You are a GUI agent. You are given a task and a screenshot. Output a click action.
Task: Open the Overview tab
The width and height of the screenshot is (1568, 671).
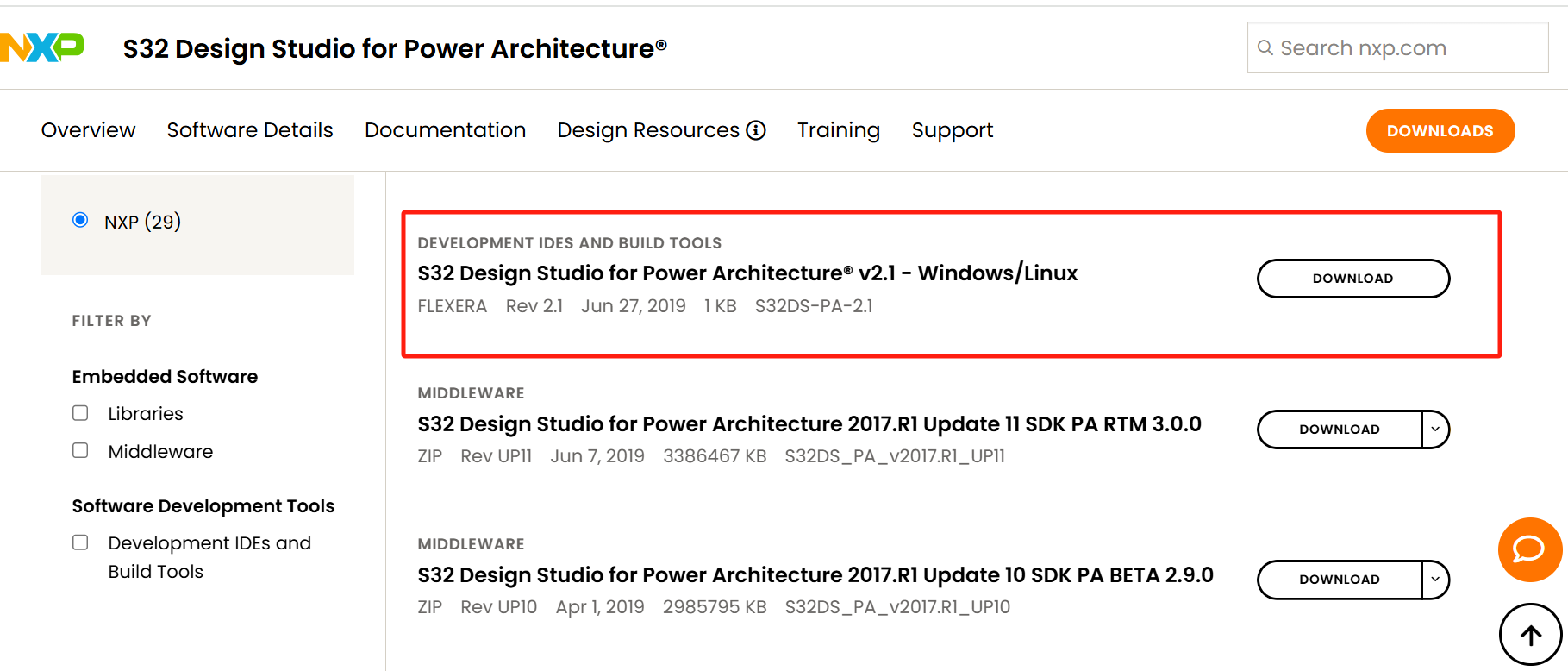[88, 130]
